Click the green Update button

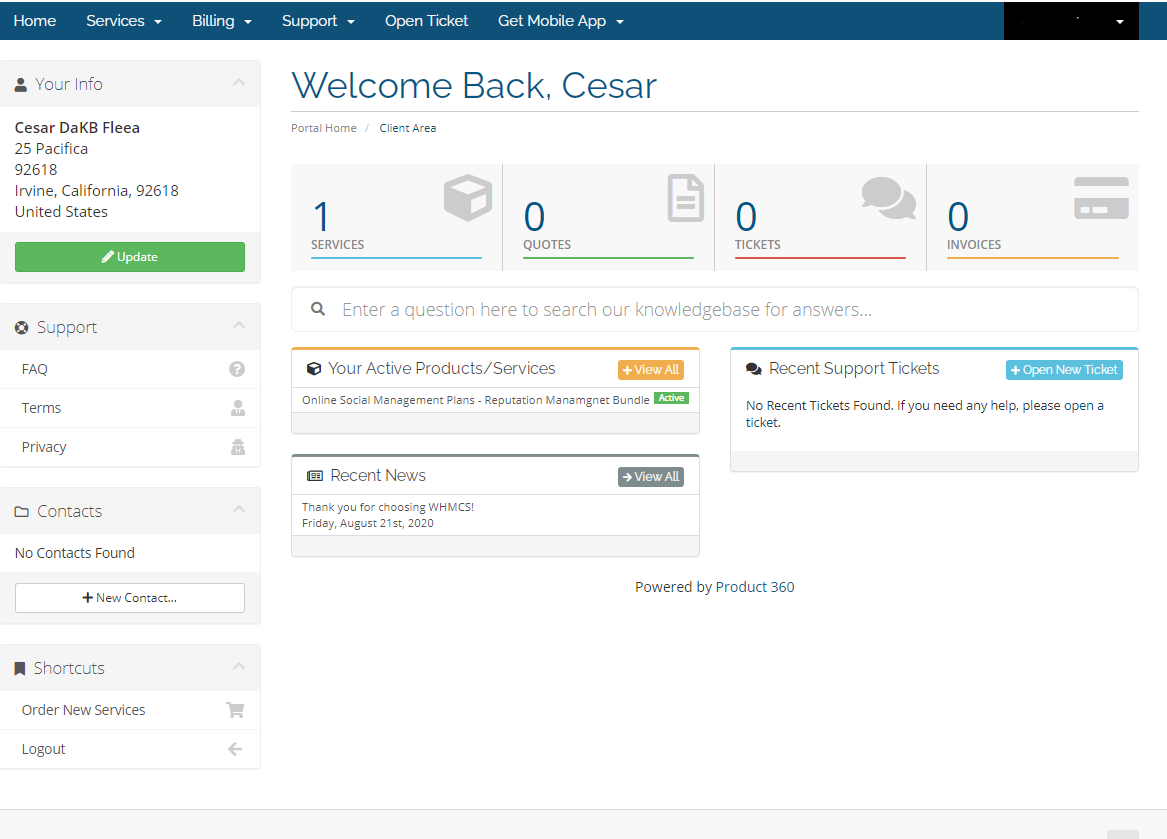130,257
